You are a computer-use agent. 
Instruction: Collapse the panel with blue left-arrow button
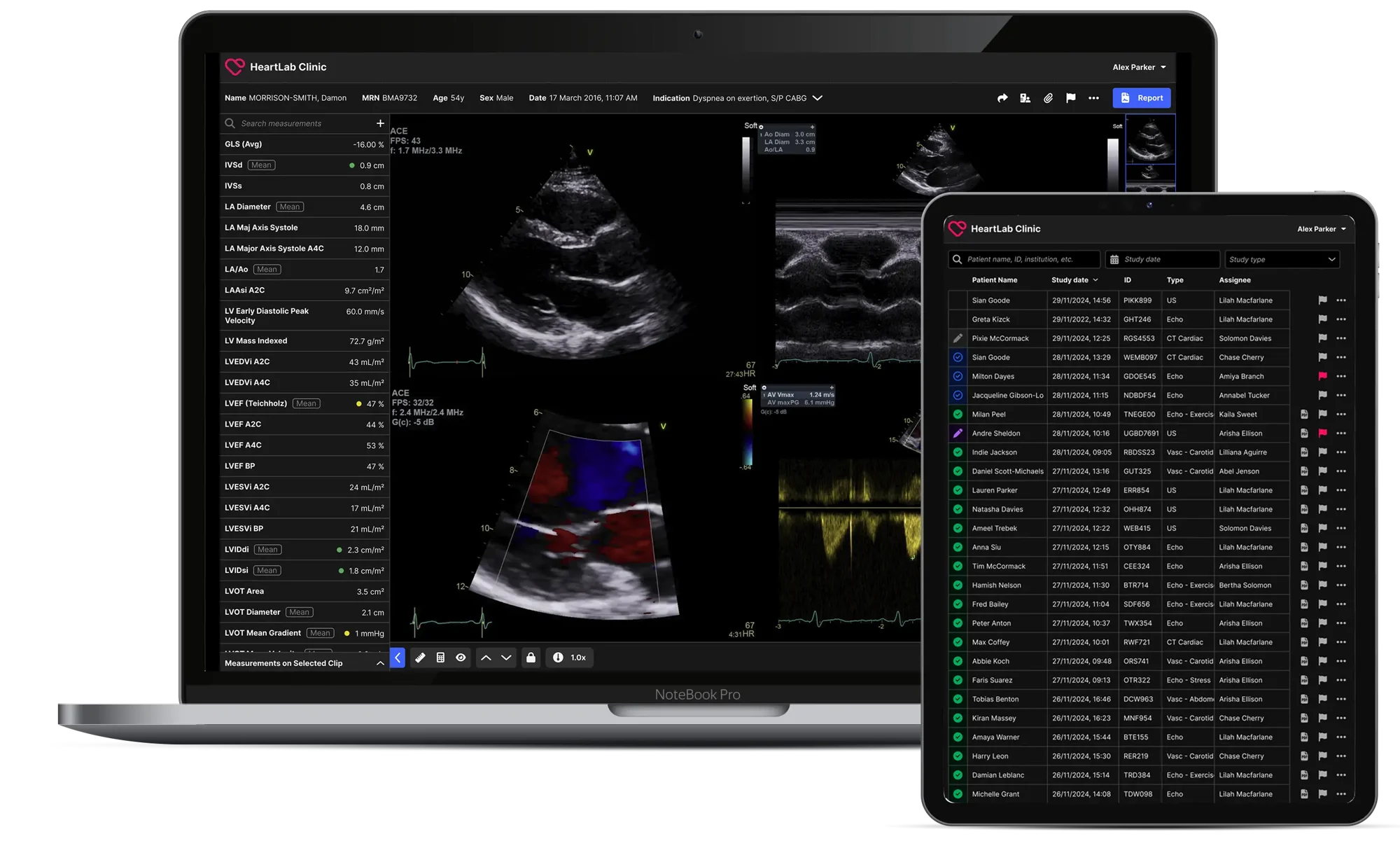pos(398,658)
